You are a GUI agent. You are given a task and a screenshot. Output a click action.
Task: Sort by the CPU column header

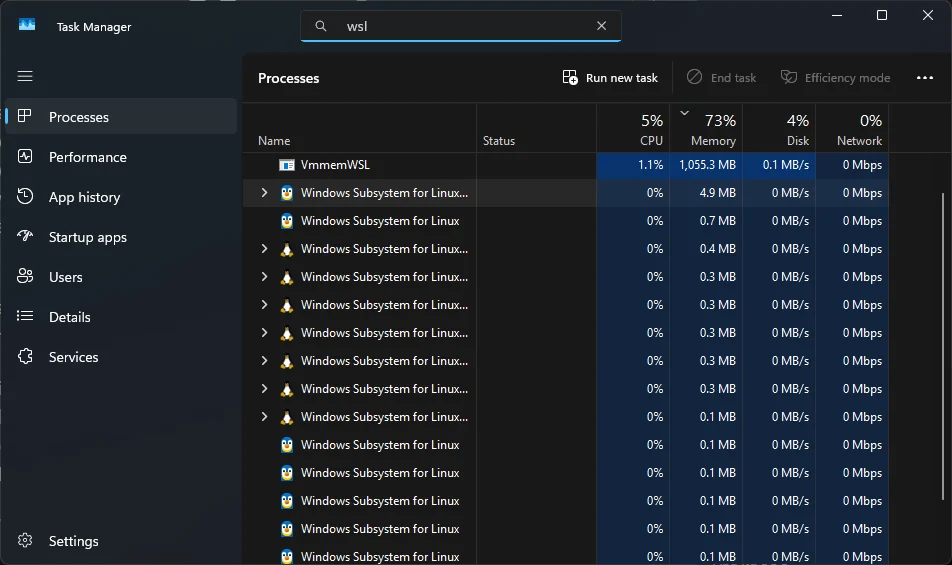633,129
